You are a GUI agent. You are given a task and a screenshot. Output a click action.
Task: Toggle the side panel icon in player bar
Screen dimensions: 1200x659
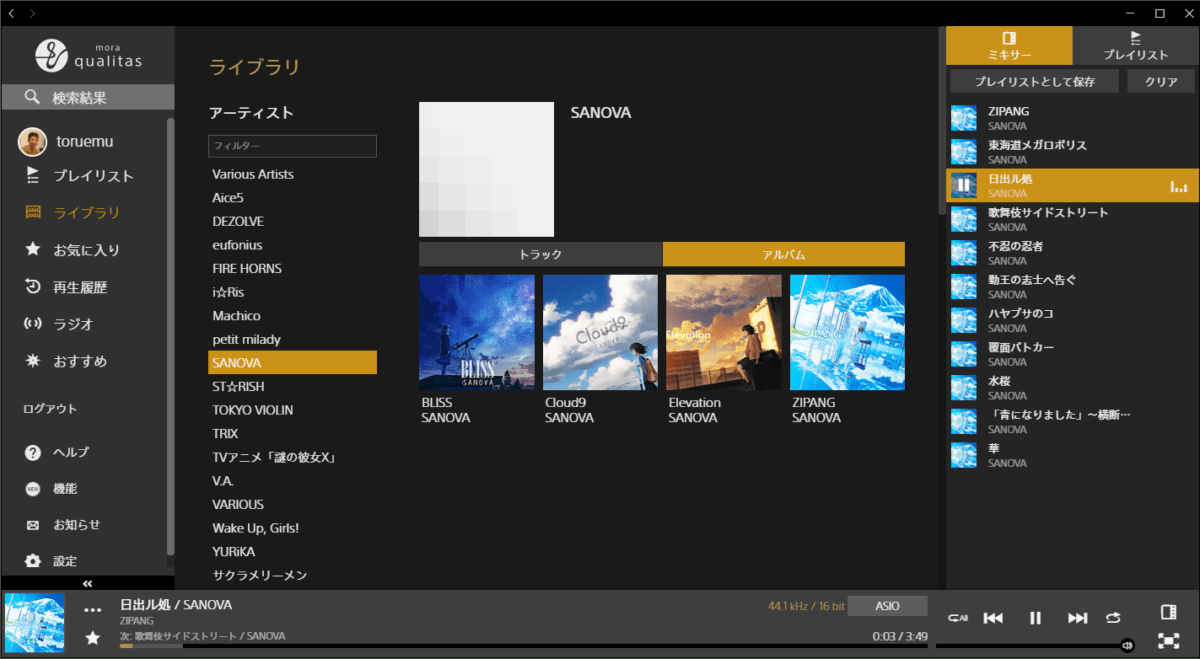click(1168, 611)
